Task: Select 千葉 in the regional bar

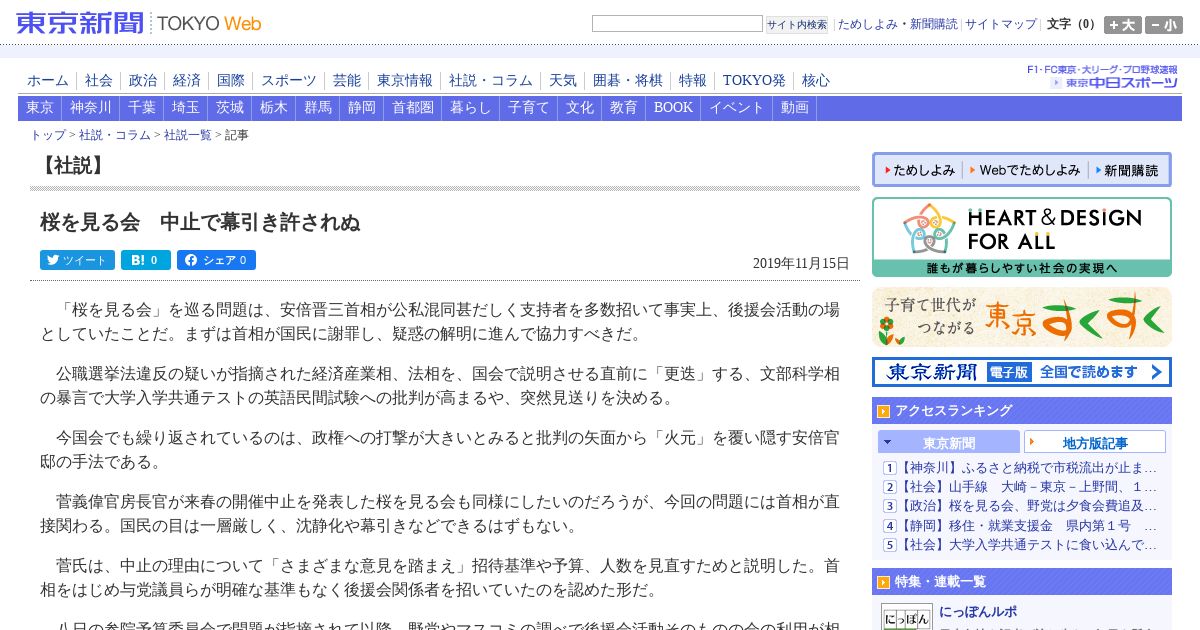Action: [142, 108]
